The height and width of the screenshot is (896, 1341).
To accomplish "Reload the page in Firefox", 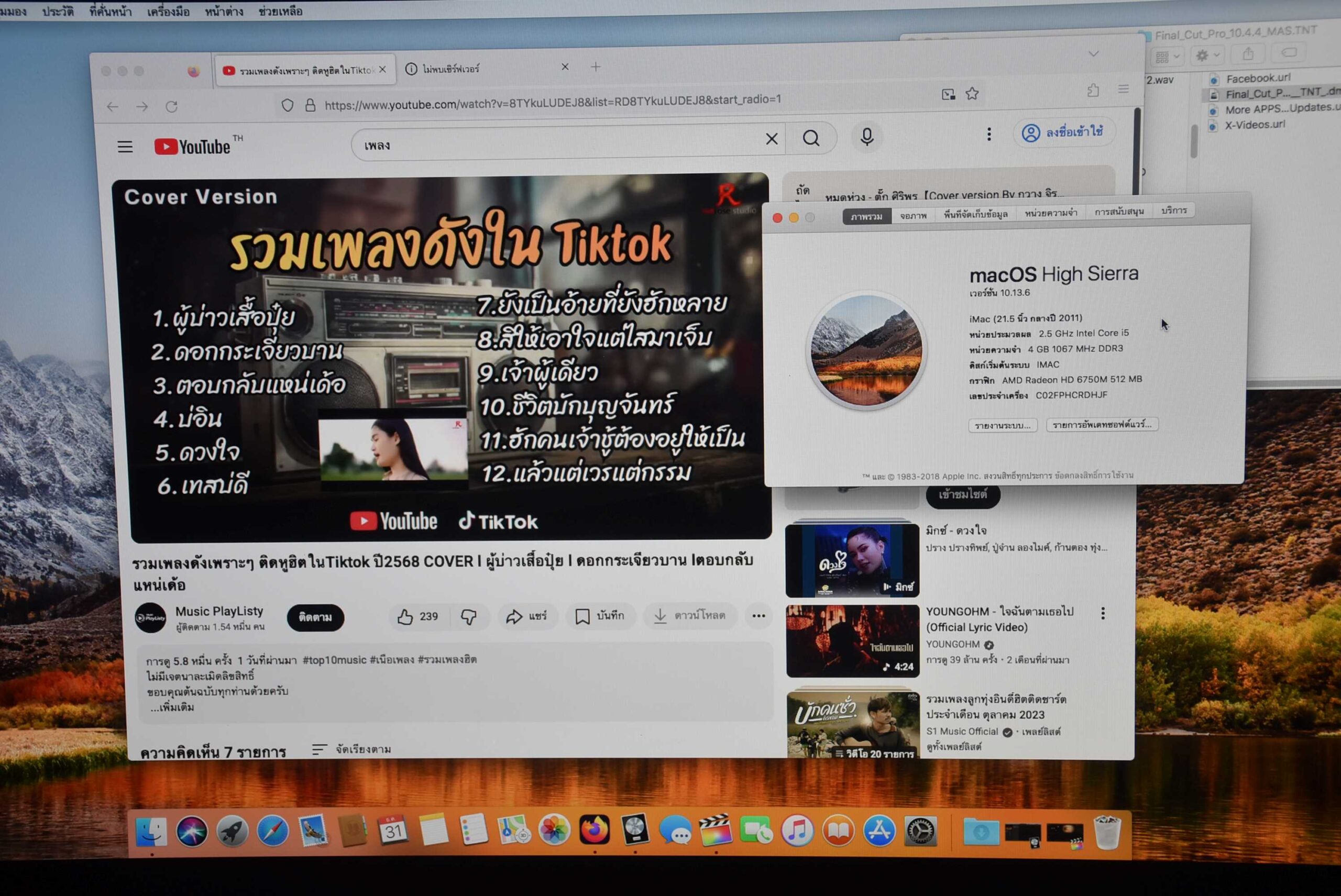I will (x=171, y=107).
